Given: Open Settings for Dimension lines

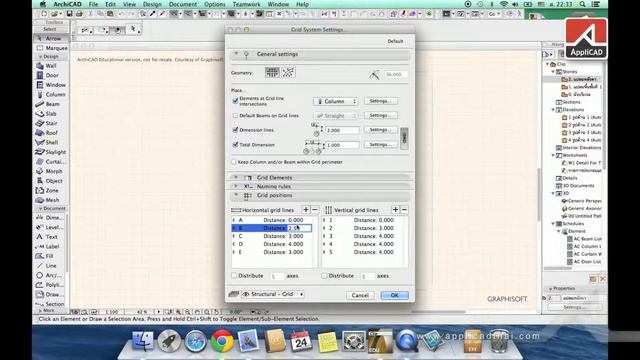Looking at the screenshot, I should 380,130.
